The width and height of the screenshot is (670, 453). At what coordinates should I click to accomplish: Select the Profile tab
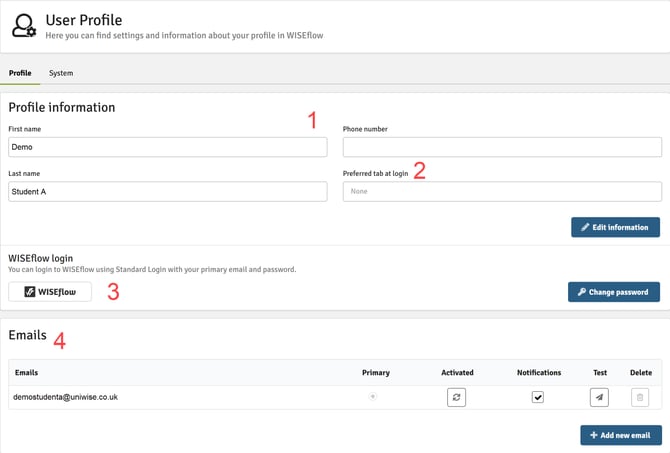(x=20, y=73)
